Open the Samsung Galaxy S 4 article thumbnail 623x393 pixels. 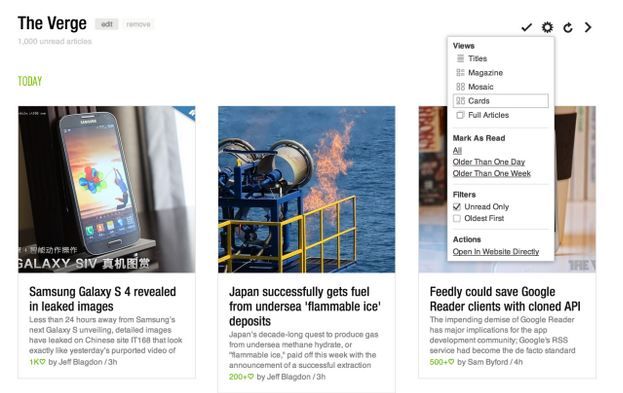click(106, 189)
